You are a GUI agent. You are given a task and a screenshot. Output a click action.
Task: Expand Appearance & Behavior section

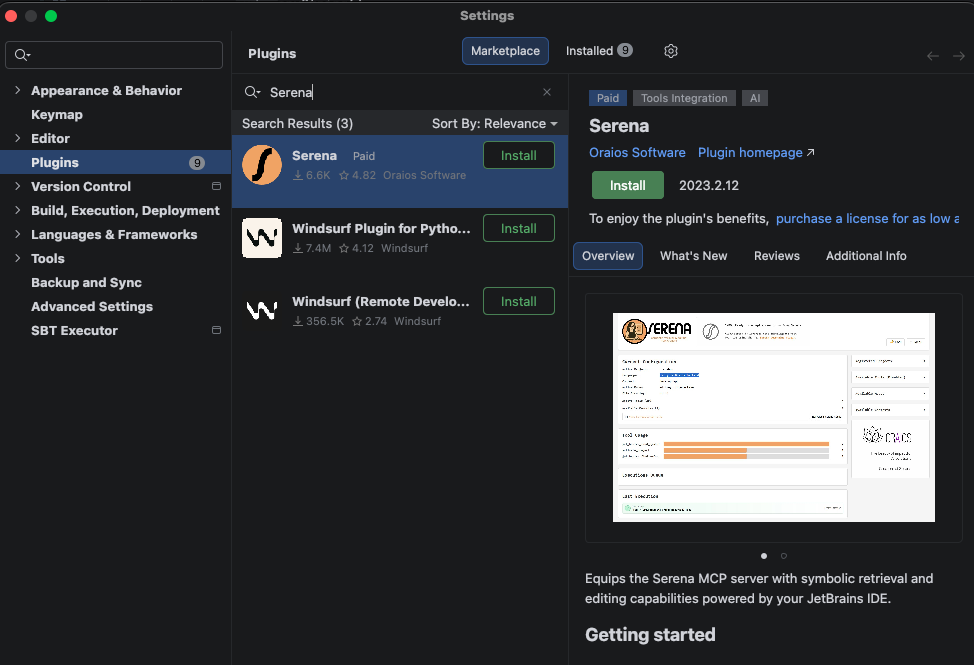click(17, 90)
